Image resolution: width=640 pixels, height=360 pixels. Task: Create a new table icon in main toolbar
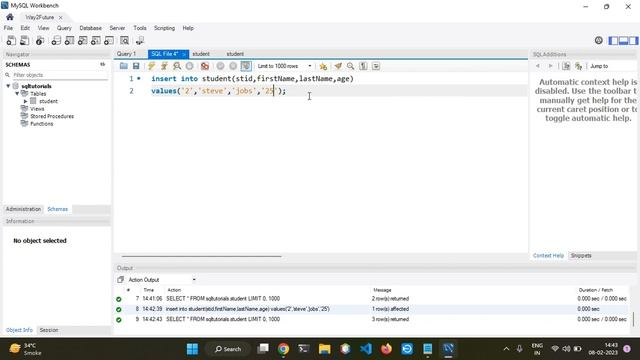click(69, 40)
